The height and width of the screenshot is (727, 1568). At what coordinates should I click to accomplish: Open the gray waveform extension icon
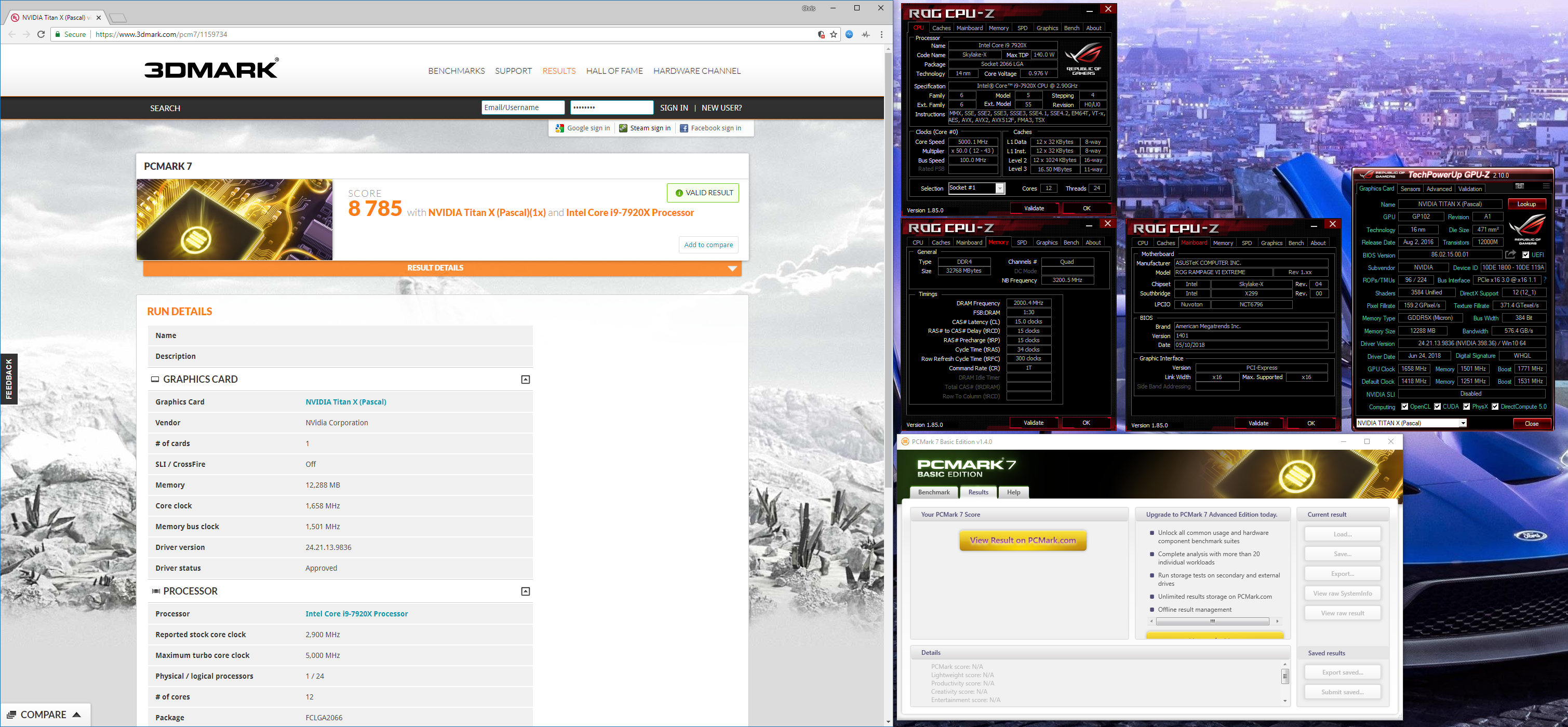coord(866,35)
